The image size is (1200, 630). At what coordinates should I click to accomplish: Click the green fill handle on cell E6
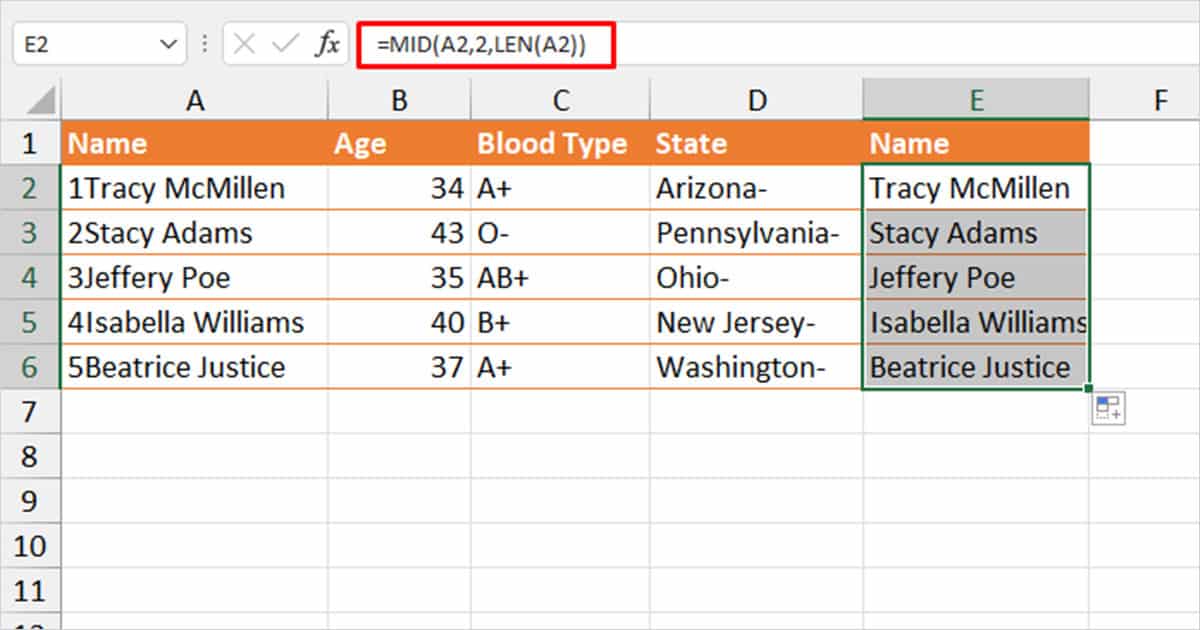pyautogui.click(x=1089, y=389)
